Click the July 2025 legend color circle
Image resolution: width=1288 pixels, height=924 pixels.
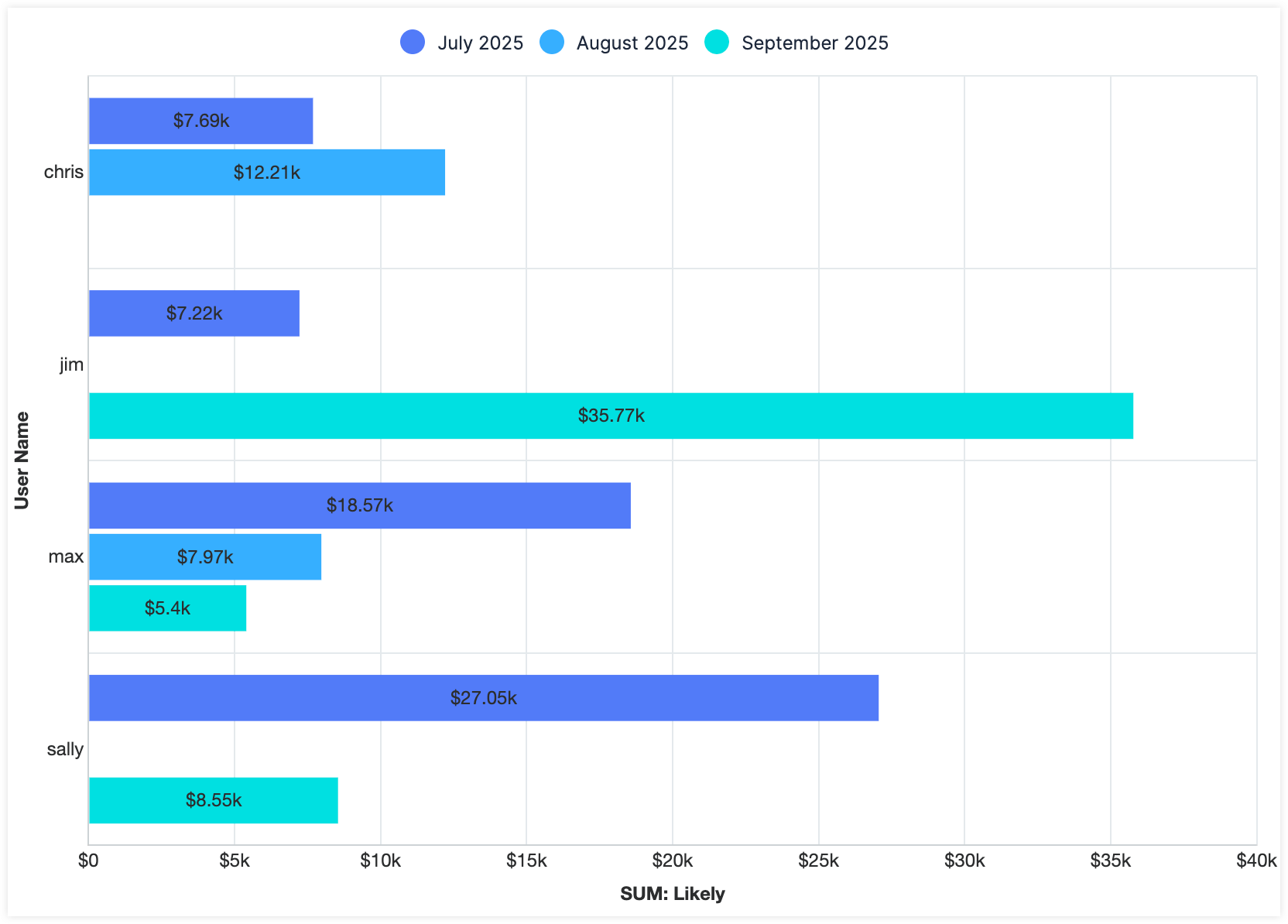point(413,43)
